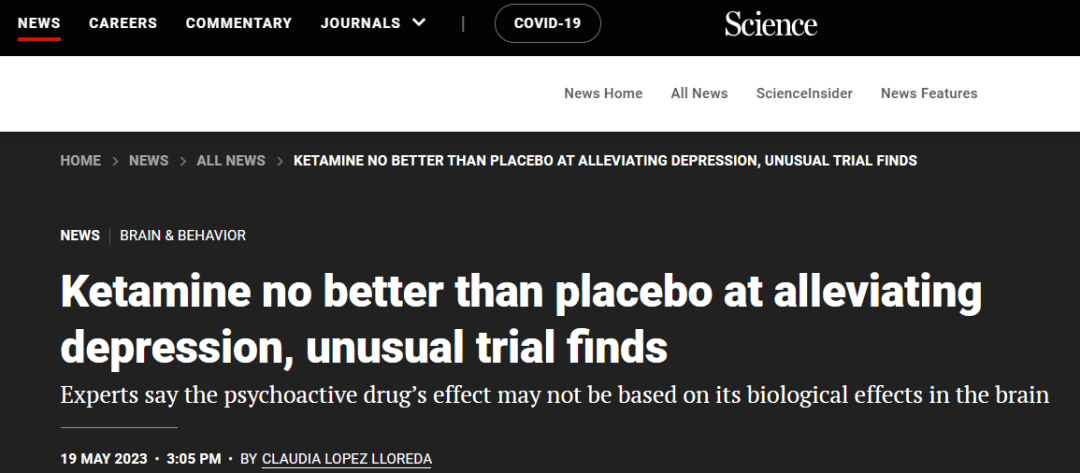Image resolution: width=1080 pixels, height=473 pixels.
Task: Click the News category label above the headline
Action: pos(80,235)
